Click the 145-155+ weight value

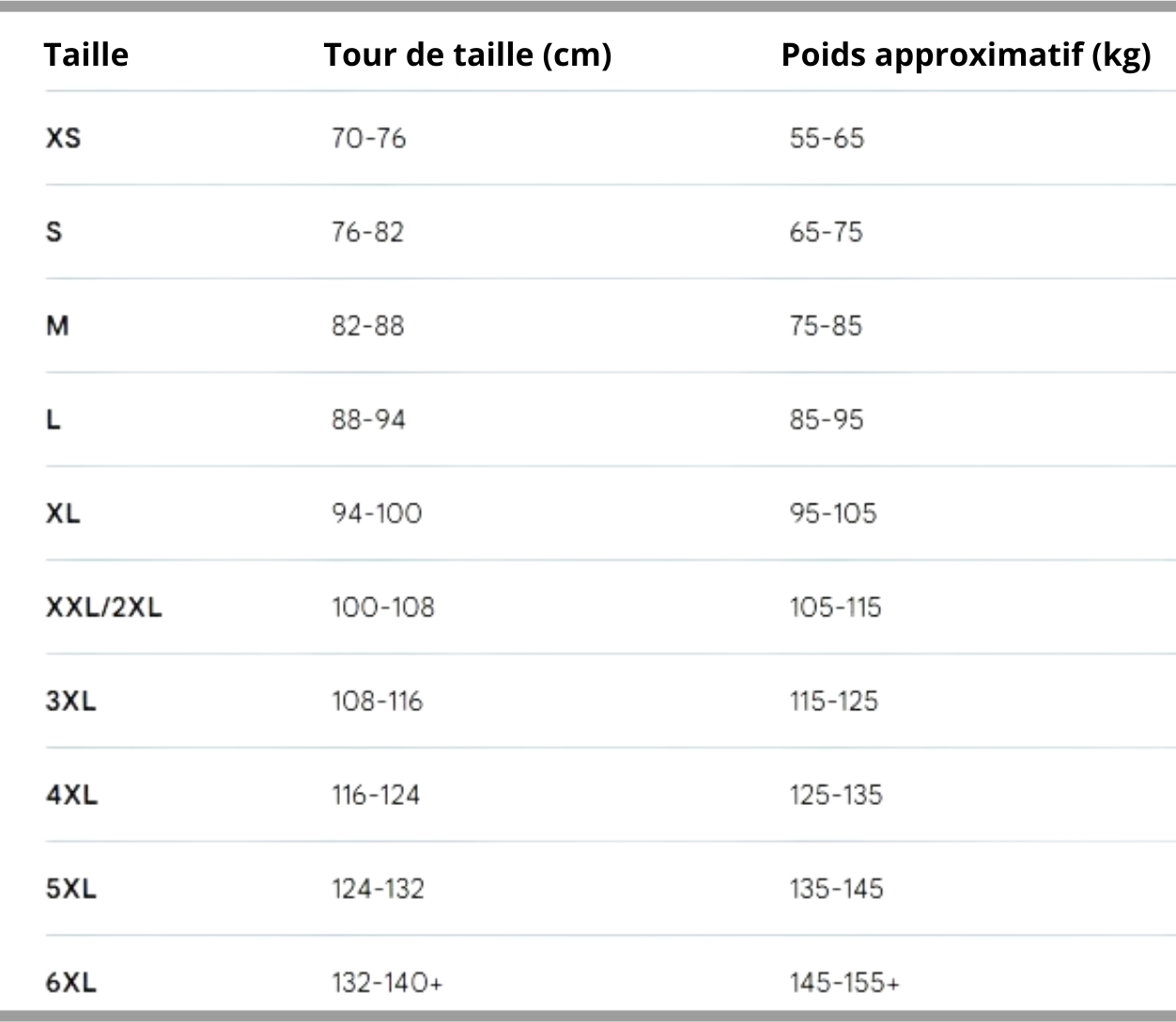tap(844, 983)
